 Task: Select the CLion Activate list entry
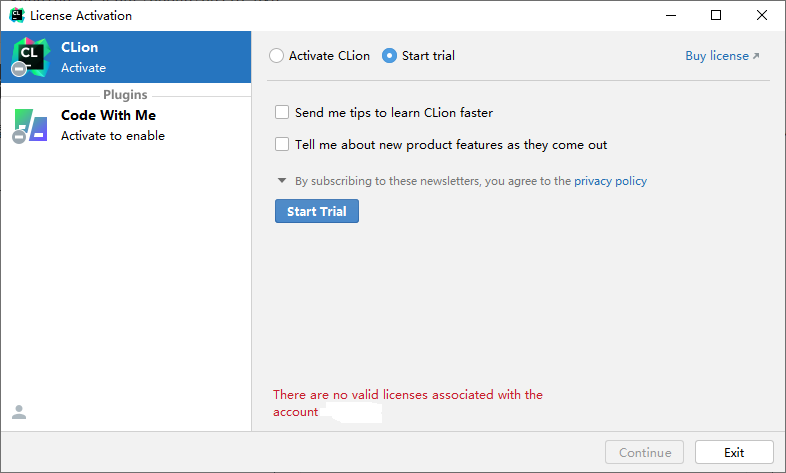126,57
